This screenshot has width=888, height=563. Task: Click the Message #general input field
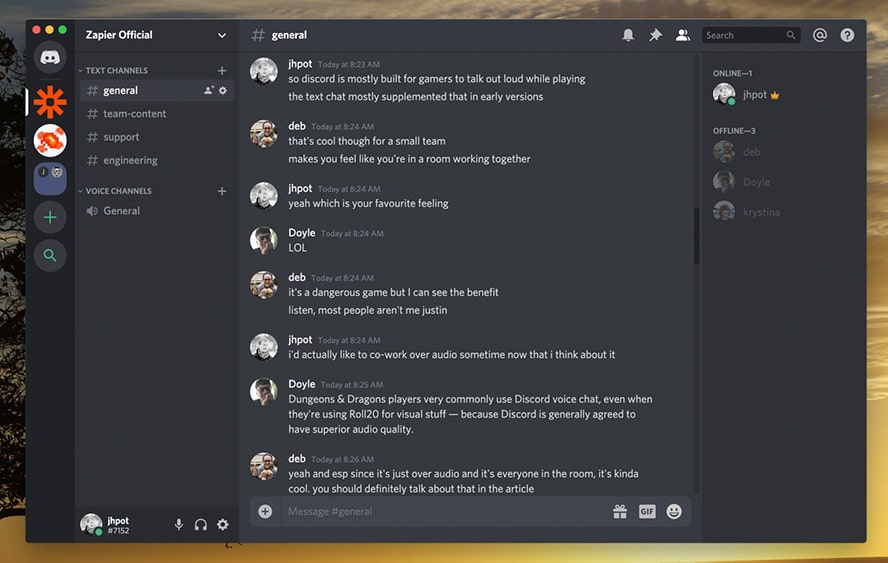[x=440, y=511]
